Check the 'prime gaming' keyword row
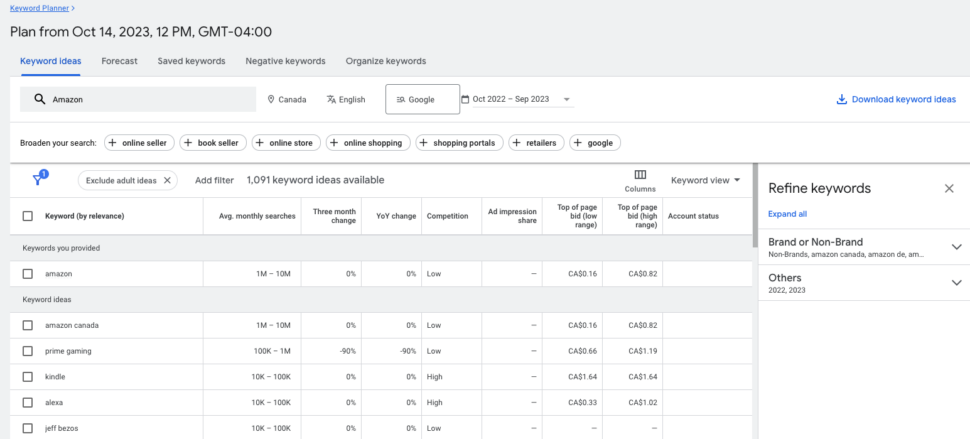 (x=28, y=351)
